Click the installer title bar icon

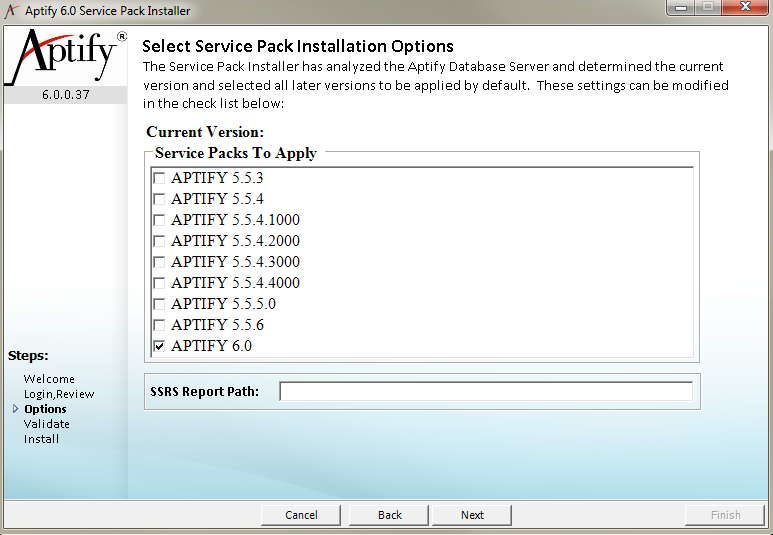(12, 11)
